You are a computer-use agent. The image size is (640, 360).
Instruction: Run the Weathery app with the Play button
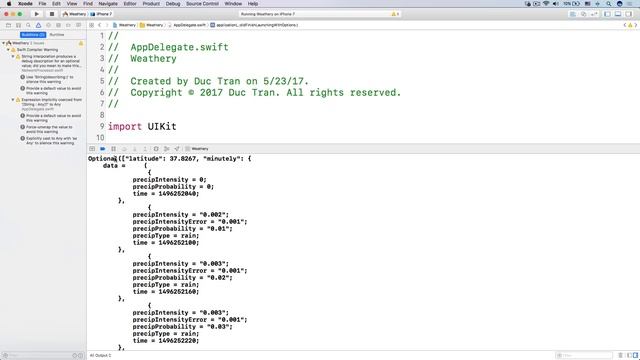coord(37,14)
